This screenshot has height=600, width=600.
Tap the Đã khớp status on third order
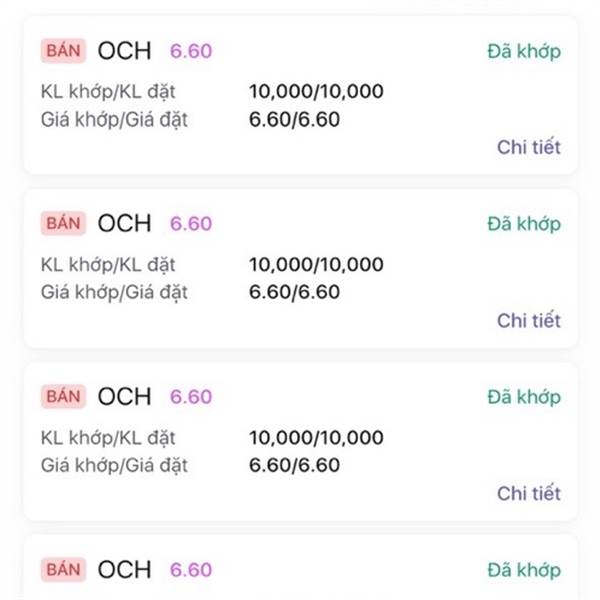(x=524, y=397)
